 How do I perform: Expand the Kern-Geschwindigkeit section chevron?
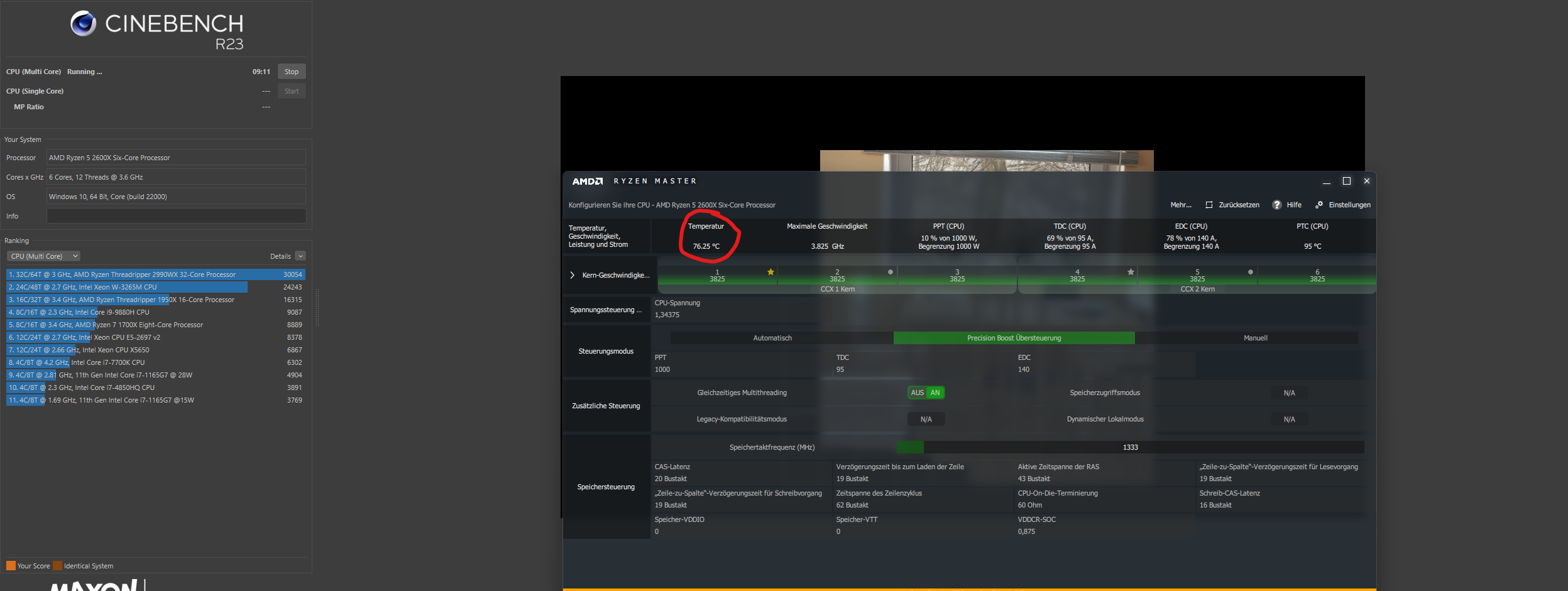(573, 275)
